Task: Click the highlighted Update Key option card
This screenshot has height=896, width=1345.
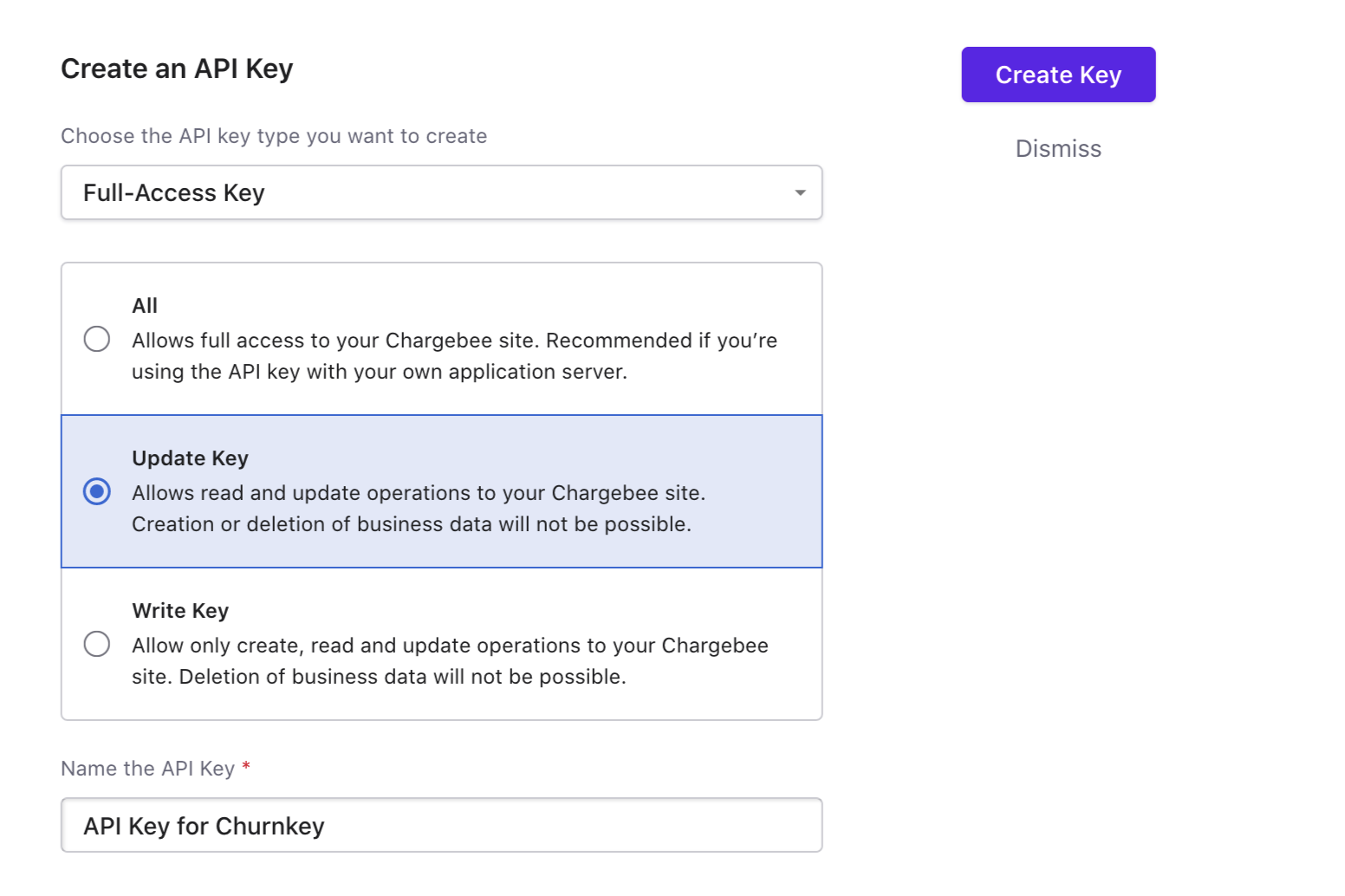Action: (441, 490)
